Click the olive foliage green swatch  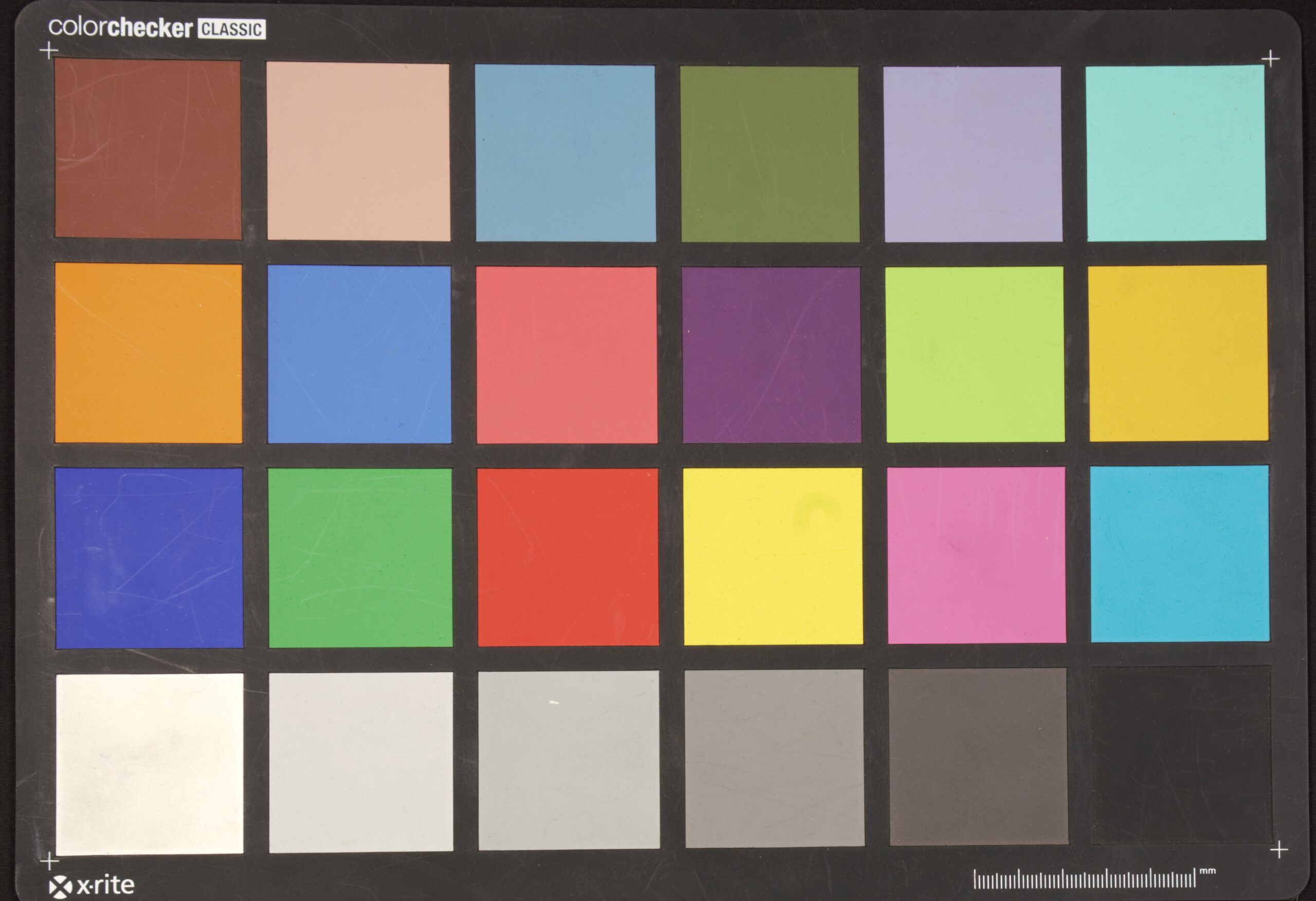click(x=770, y=154)
